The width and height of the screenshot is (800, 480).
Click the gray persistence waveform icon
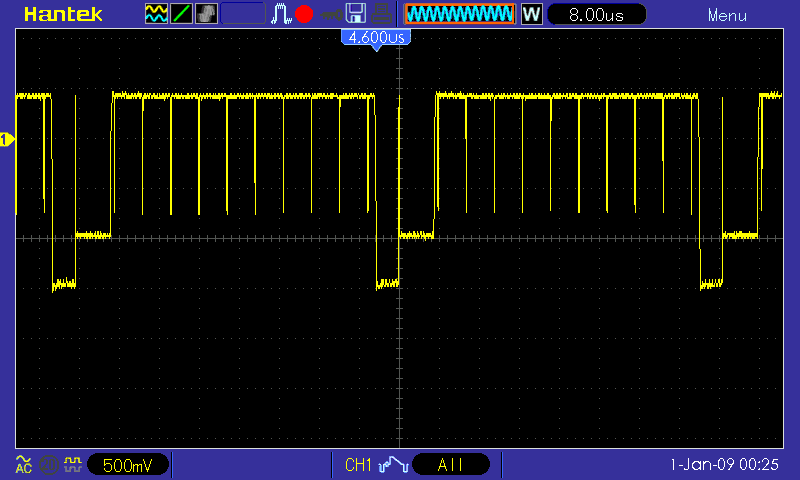(x=206, y=14)
